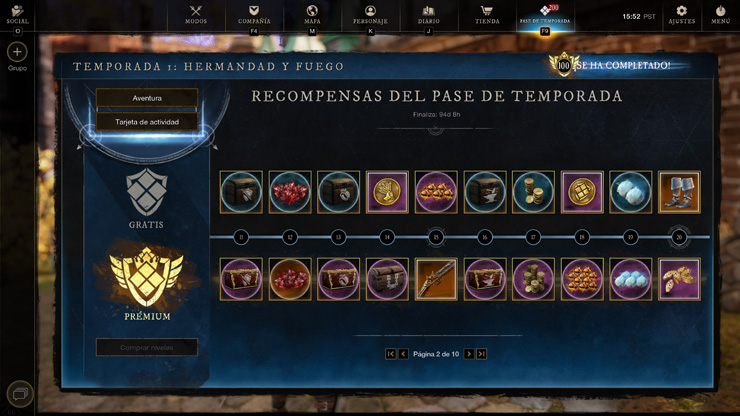Click the Comprar niveles button

pos(147,348)
